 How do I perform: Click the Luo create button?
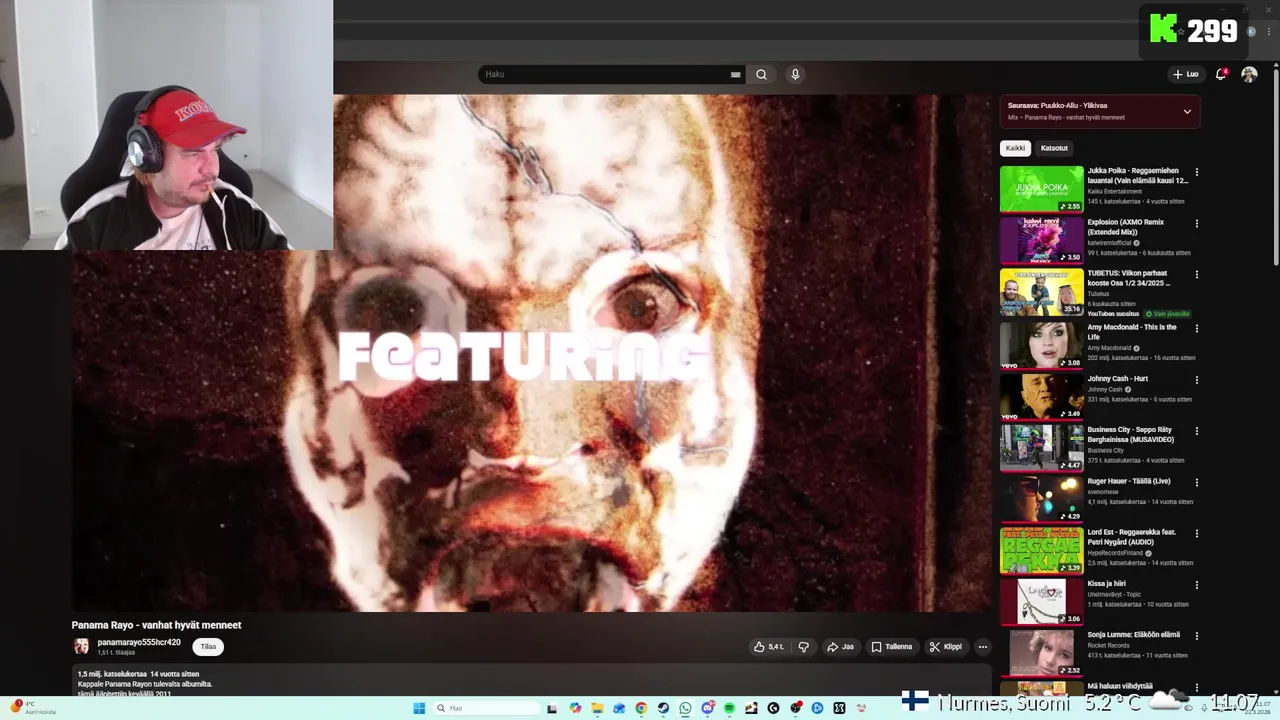pos(1185,74)
